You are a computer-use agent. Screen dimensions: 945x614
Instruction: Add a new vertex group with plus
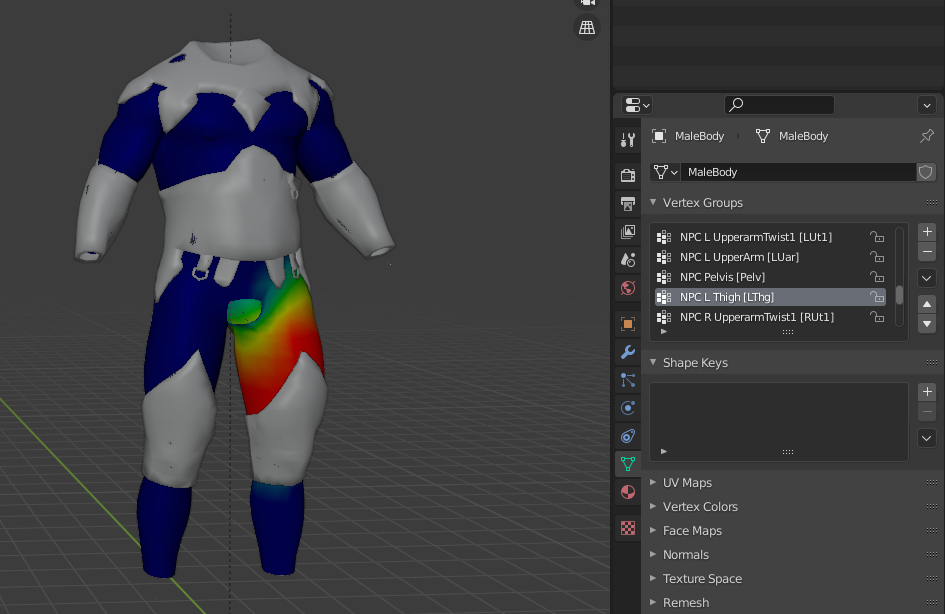point(927,231)
